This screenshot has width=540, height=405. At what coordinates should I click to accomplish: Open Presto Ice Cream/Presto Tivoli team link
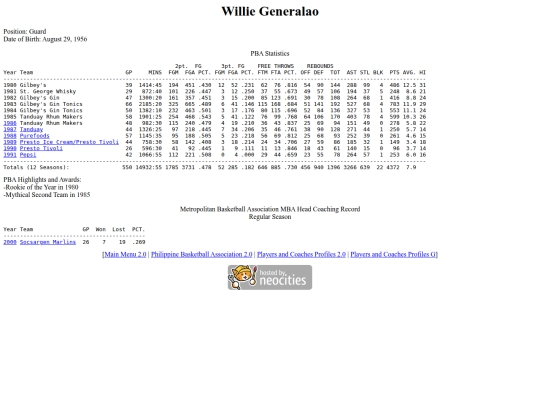click(69, 142)
